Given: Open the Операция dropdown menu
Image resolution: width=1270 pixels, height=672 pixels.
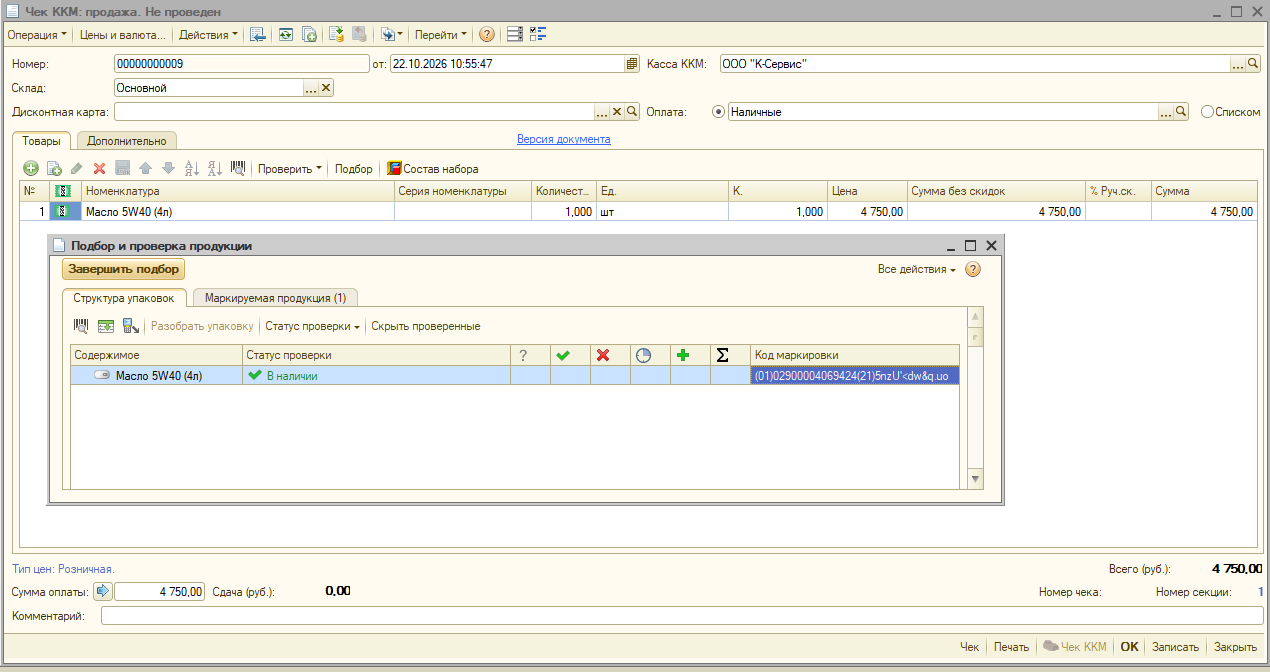Looking at the screenshot, I should 38,34.
